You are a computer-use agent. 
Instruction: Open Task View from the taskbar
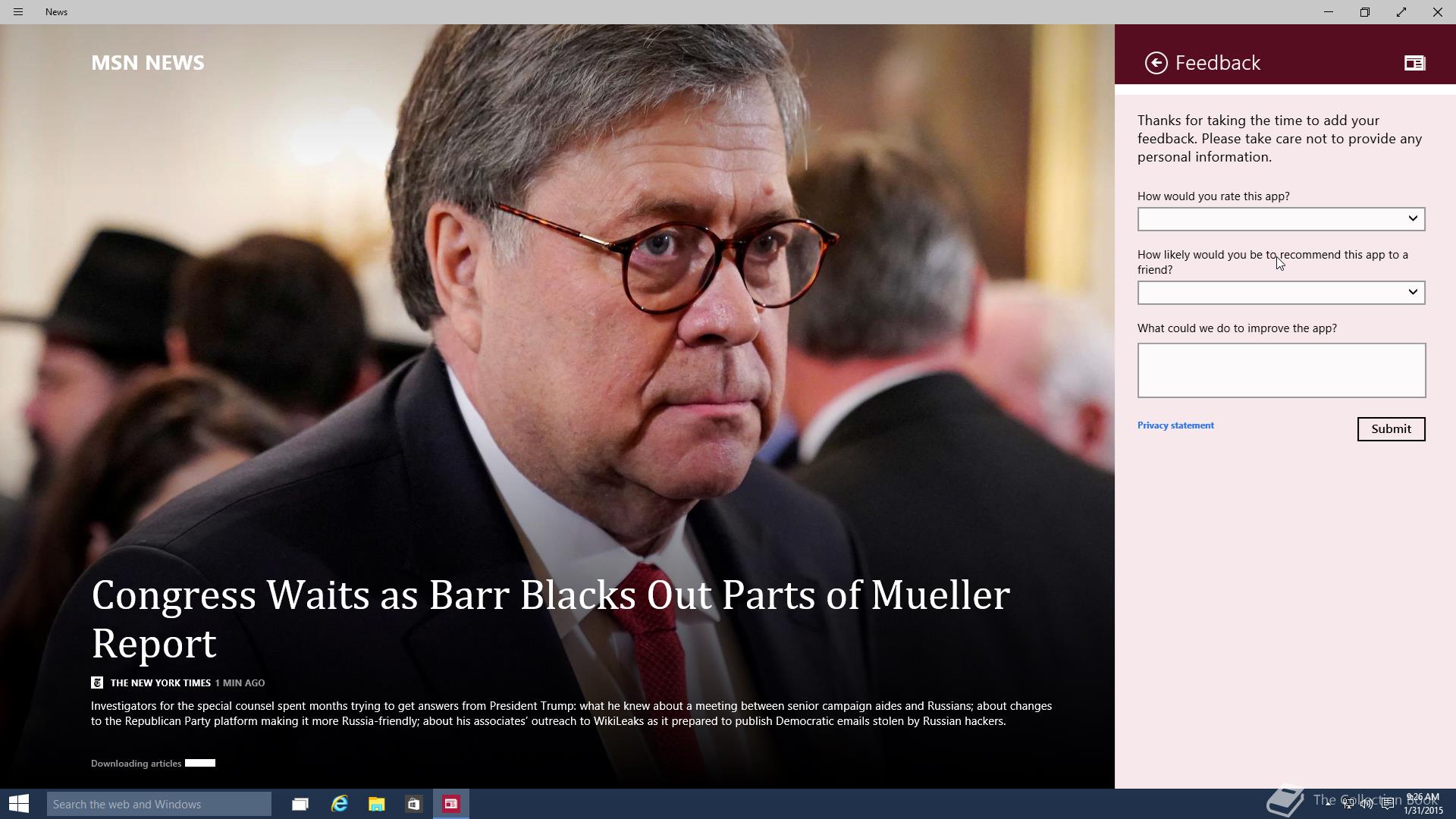point(300,804)
